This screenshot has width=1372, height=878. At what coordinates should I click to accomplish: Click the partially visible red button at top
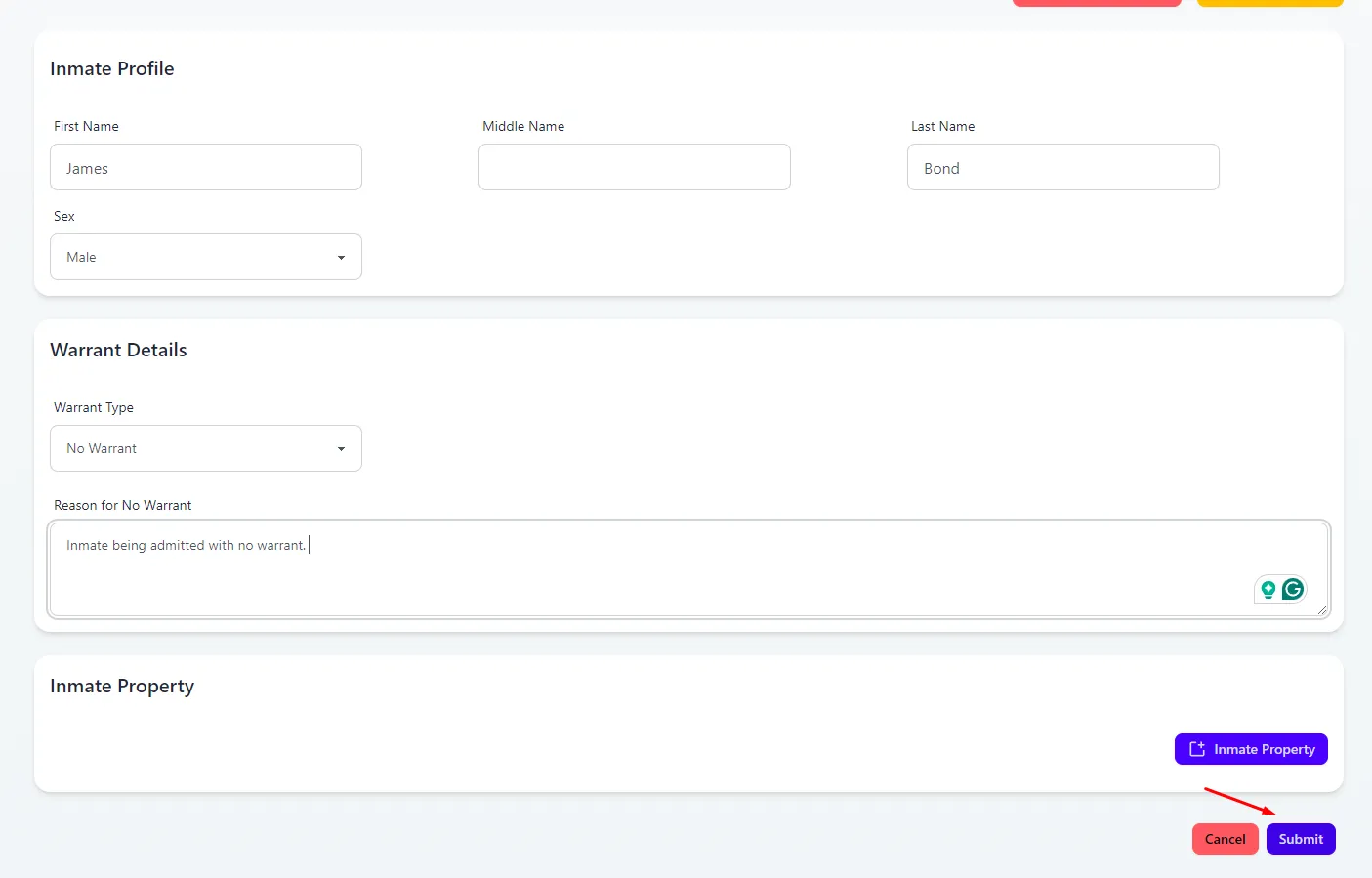point(1096,3)
